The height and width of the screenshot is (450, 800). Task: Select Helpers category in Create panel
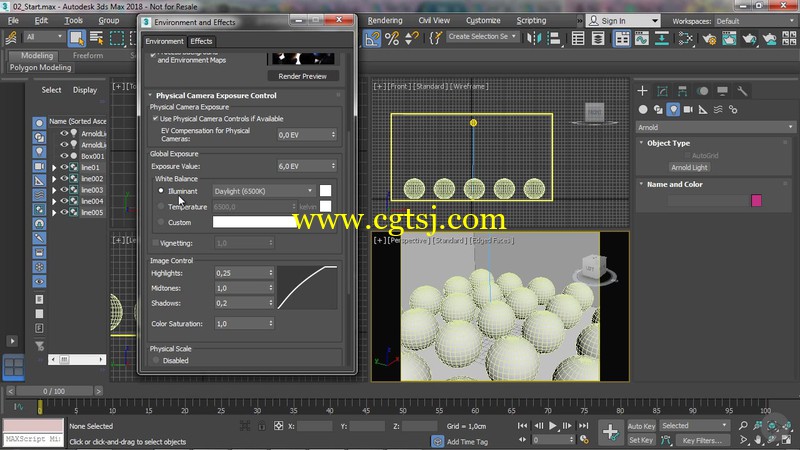coord(703,110)
